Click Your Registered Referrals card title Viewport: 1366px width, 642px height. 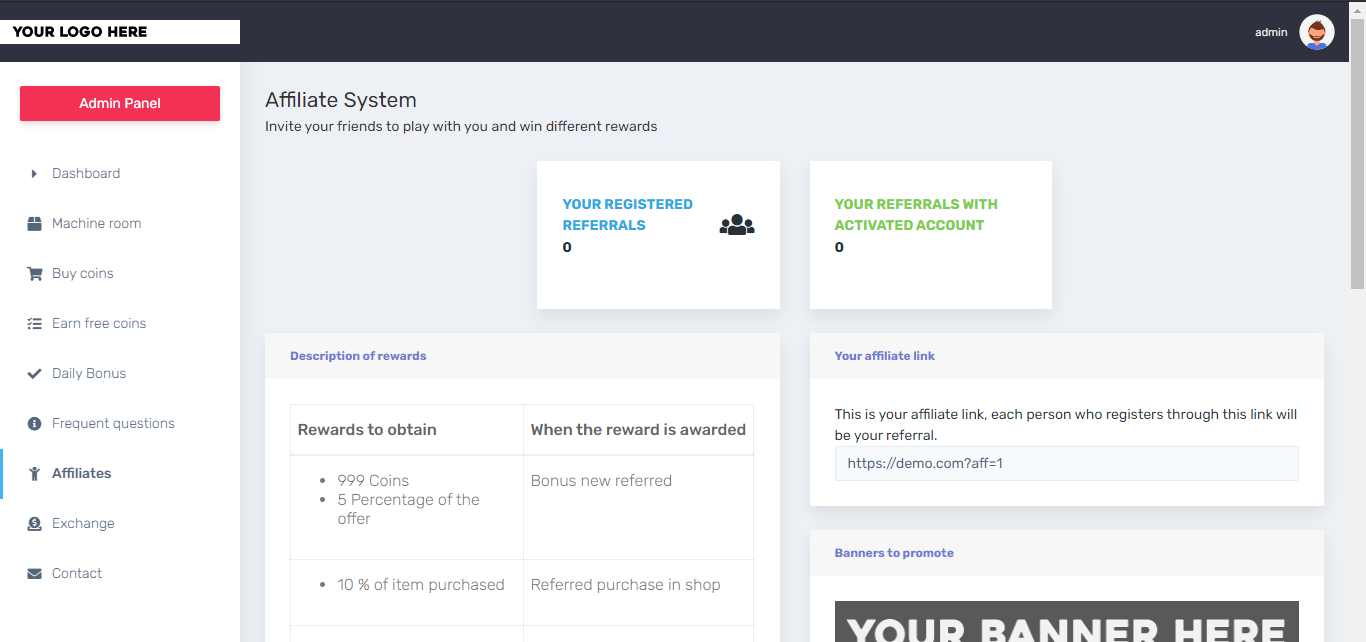tap(627, 214)
